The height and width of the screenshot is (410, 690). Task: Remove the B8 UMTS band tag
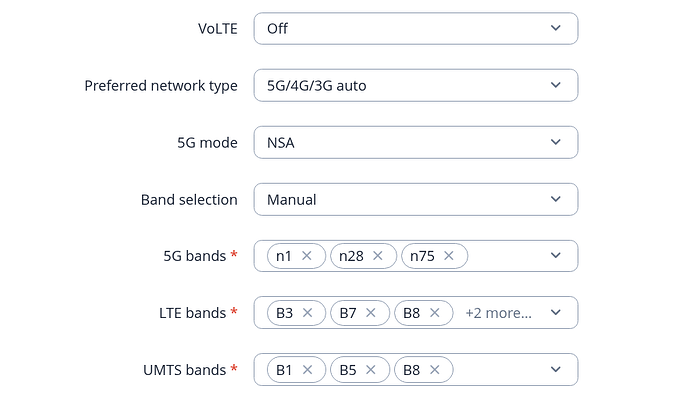tap(435, 370)
